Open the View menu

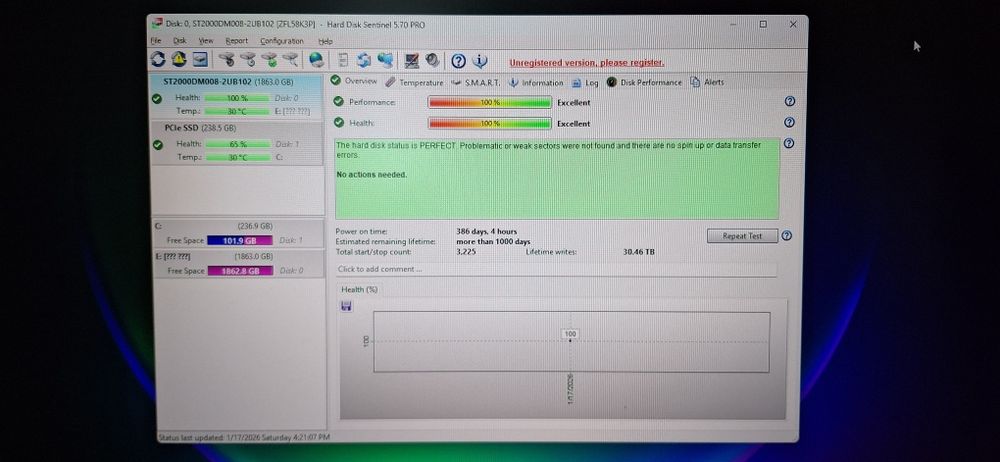pos(205,41)
